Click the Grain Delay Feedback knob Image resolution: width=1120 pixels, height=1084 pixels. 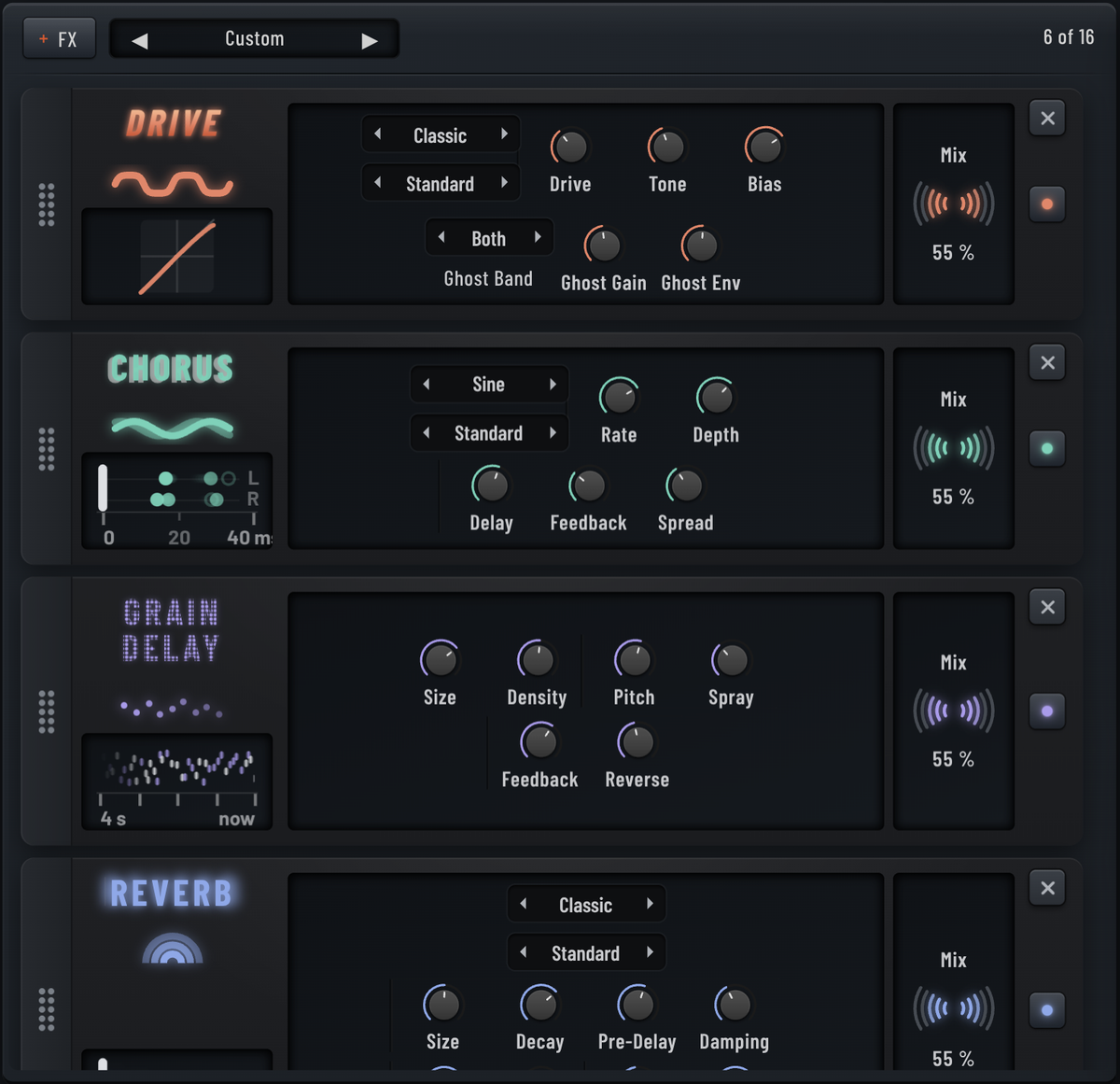coord(540,742)
